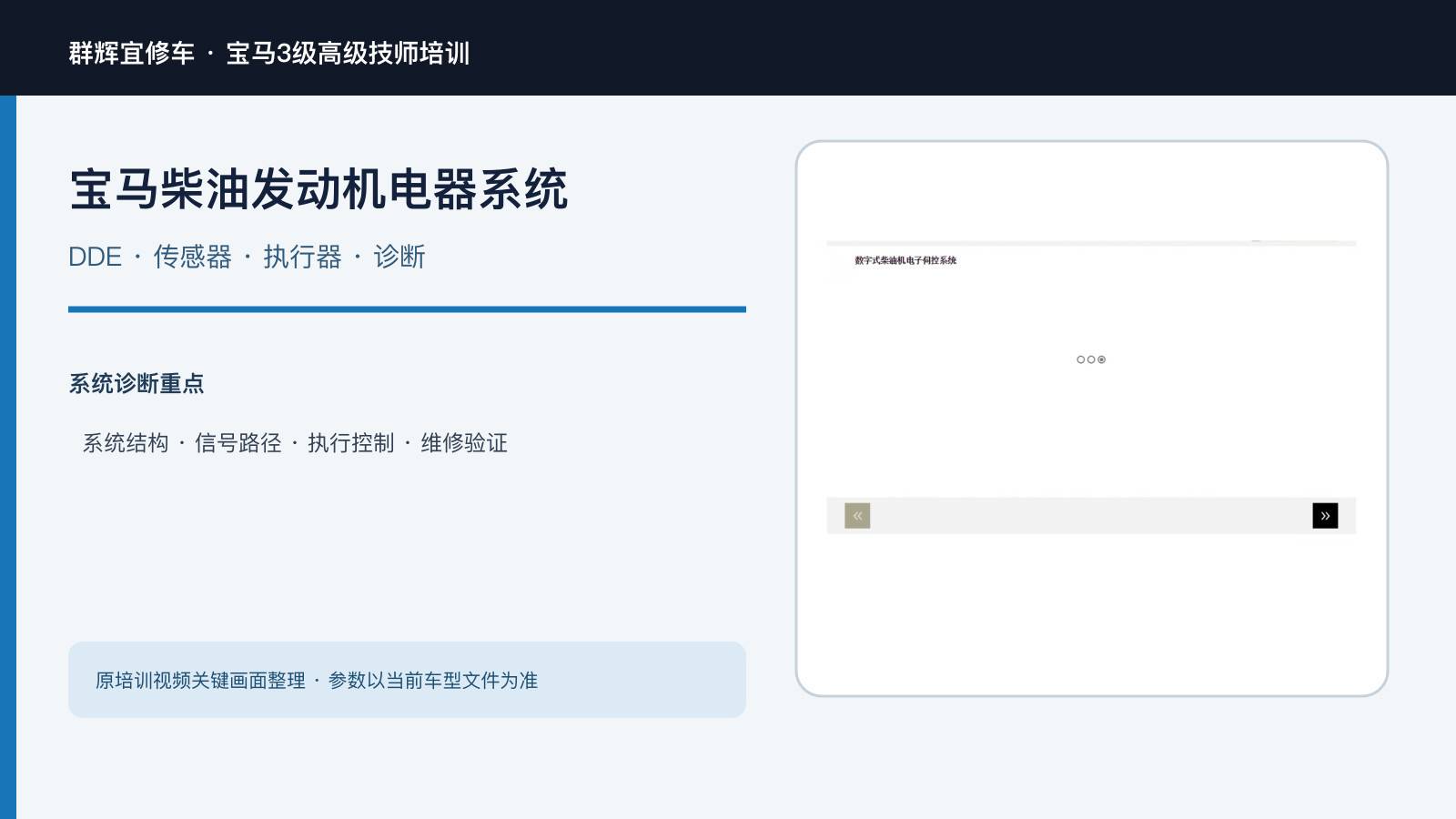The image size is (1456, 819).
Task: Click the note "原培训视频关键画面整理 · 参数以当前车型文件为准"
Action: click(317, 681)
